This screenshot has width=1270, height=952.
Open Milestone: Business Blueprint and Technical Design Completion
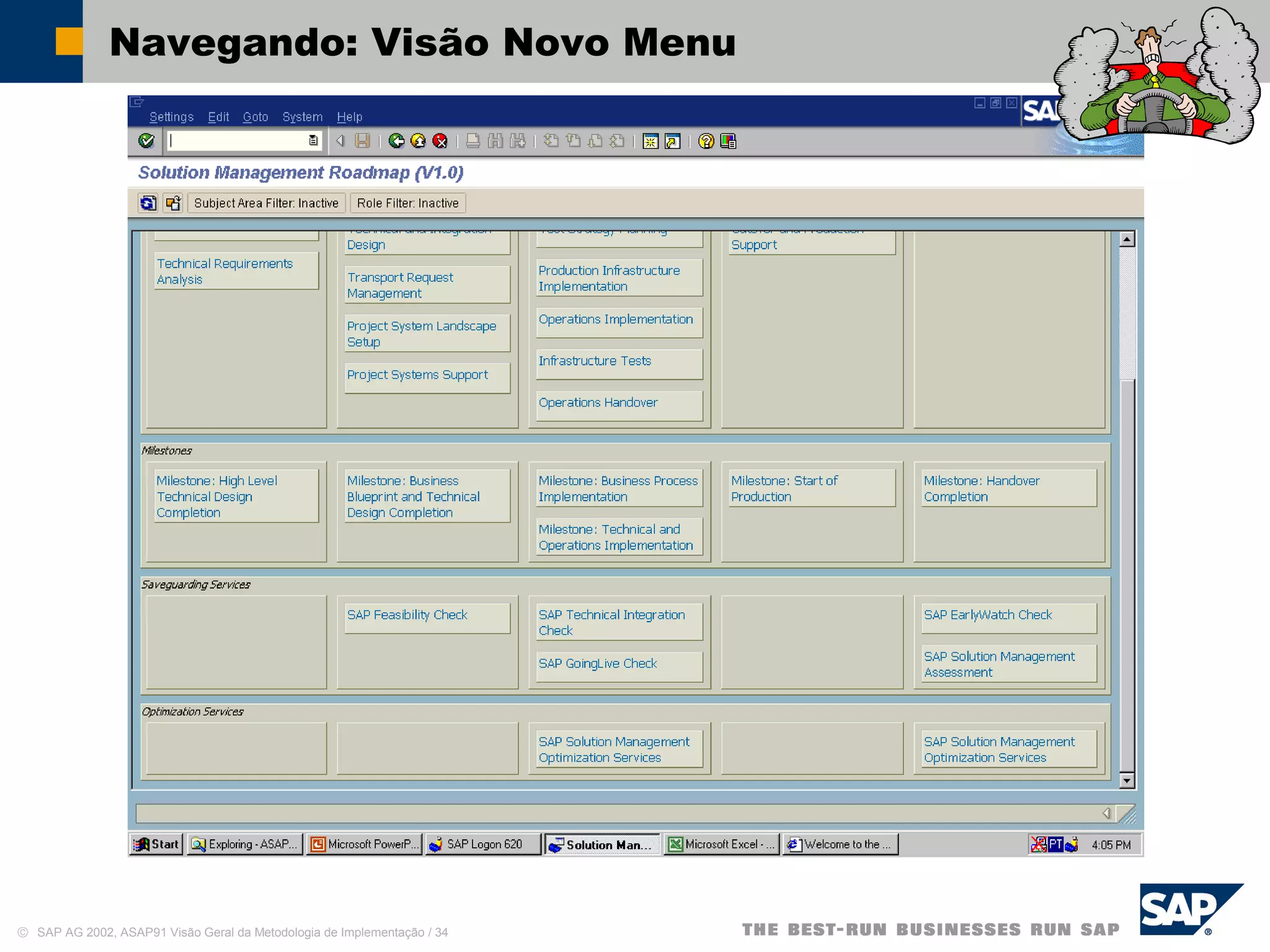tap(427, 496)
